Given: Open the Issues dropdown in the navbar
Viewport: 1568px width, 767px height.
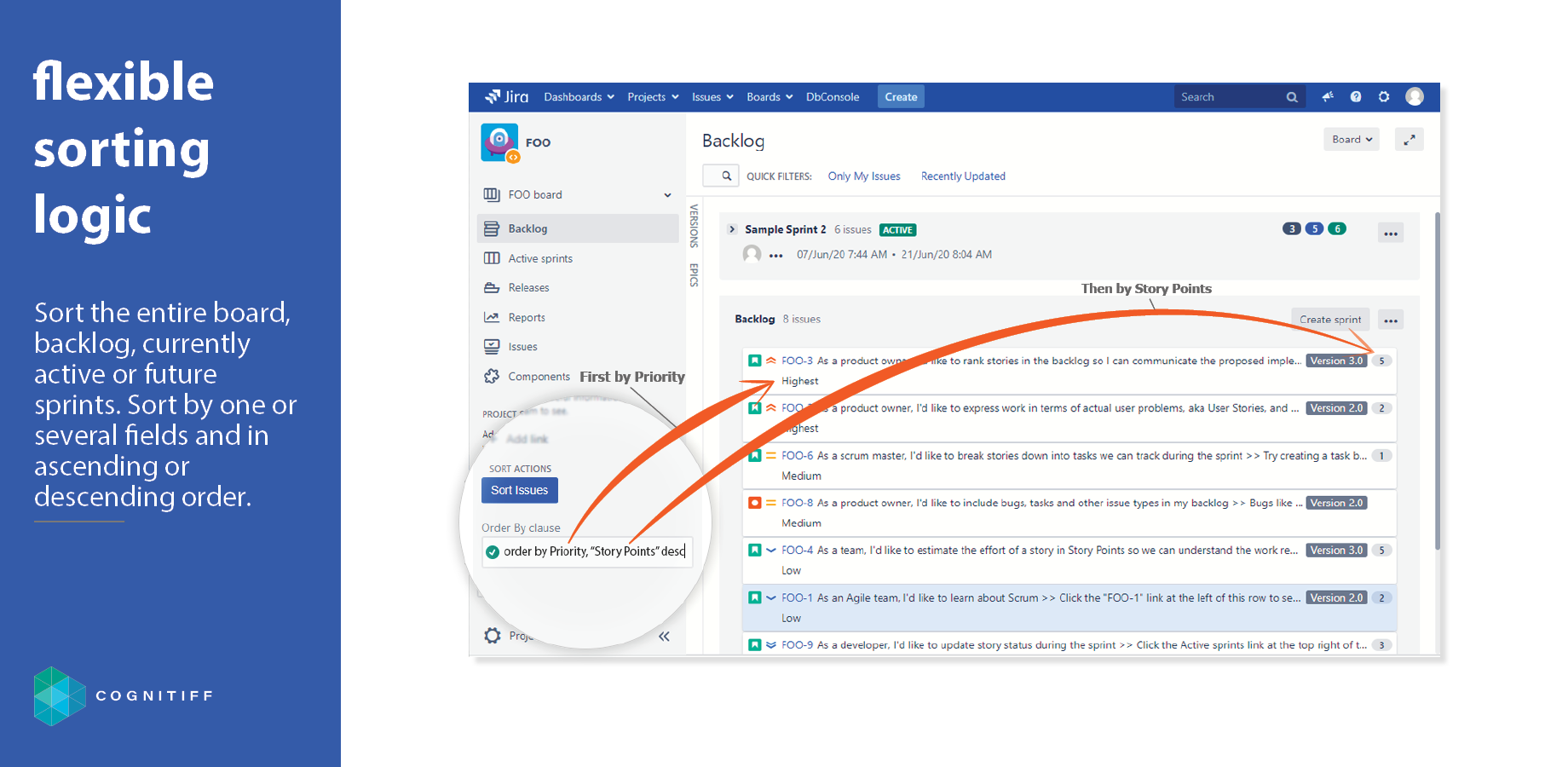Looking at the screenshot, I should click(x=712, y=97).
